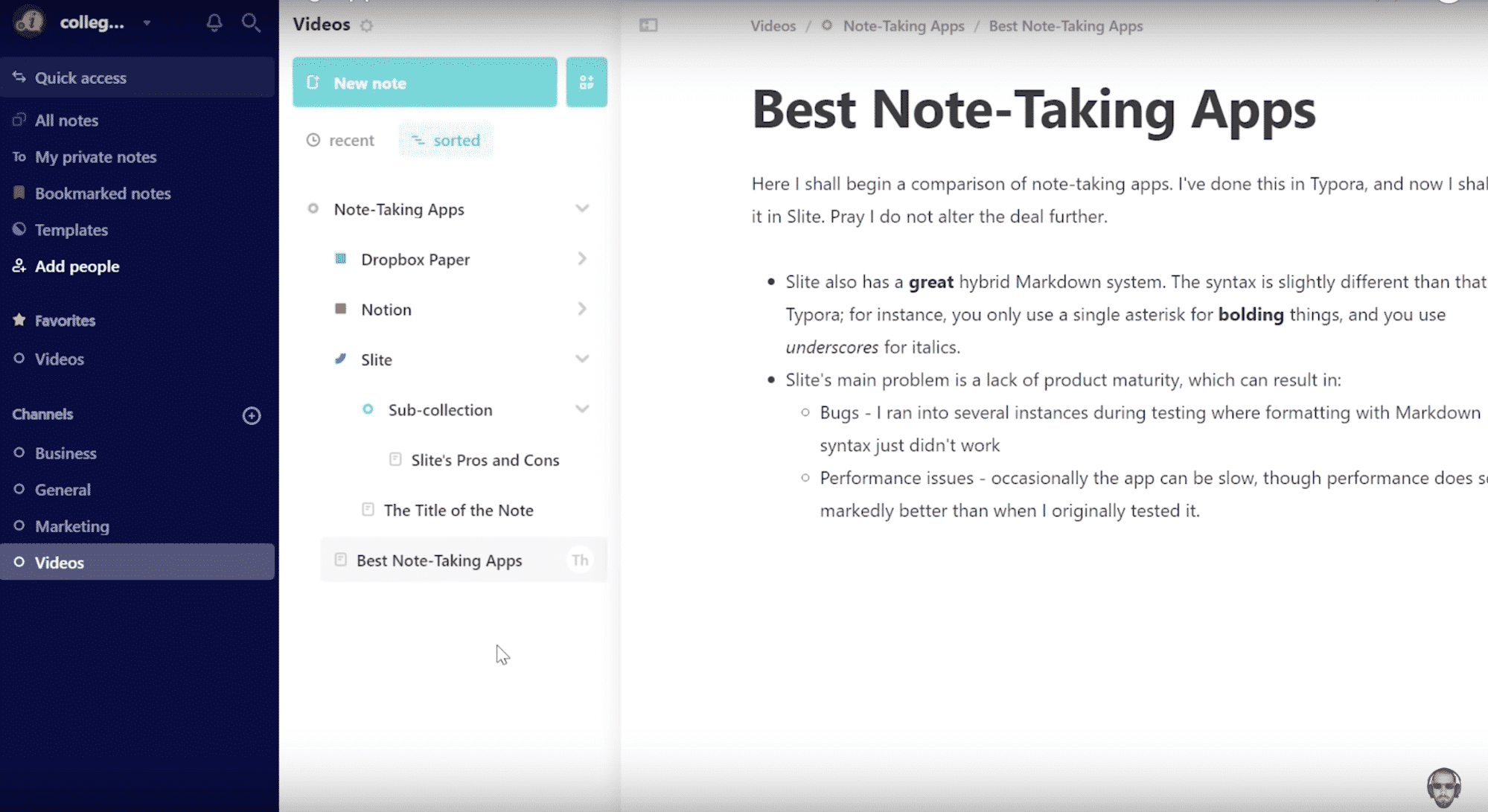Image resolution: width=1488 pixels, height=812 pixels.
Task: Open Add people panel
Action: tap(76, 265)
